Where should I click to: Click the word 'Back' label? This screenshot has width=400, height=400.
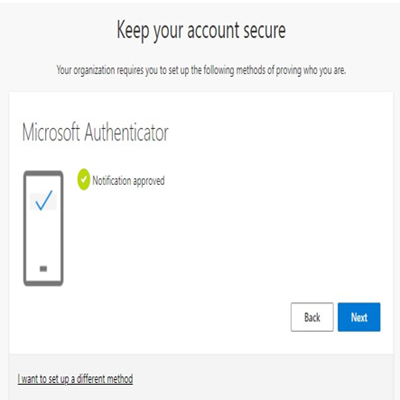tap(312, 317)
